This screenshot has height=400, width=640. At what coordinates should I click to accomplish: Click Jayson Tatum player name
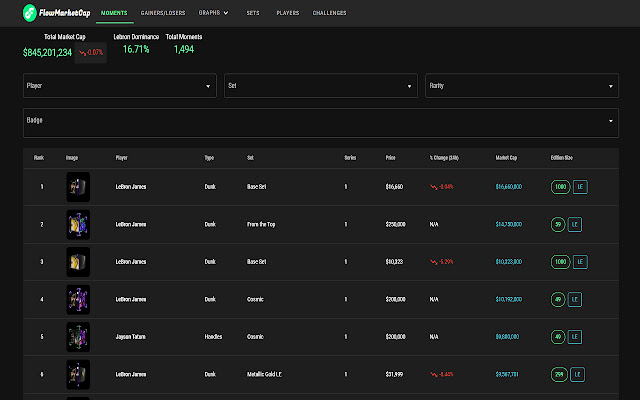tap(131, 337)
